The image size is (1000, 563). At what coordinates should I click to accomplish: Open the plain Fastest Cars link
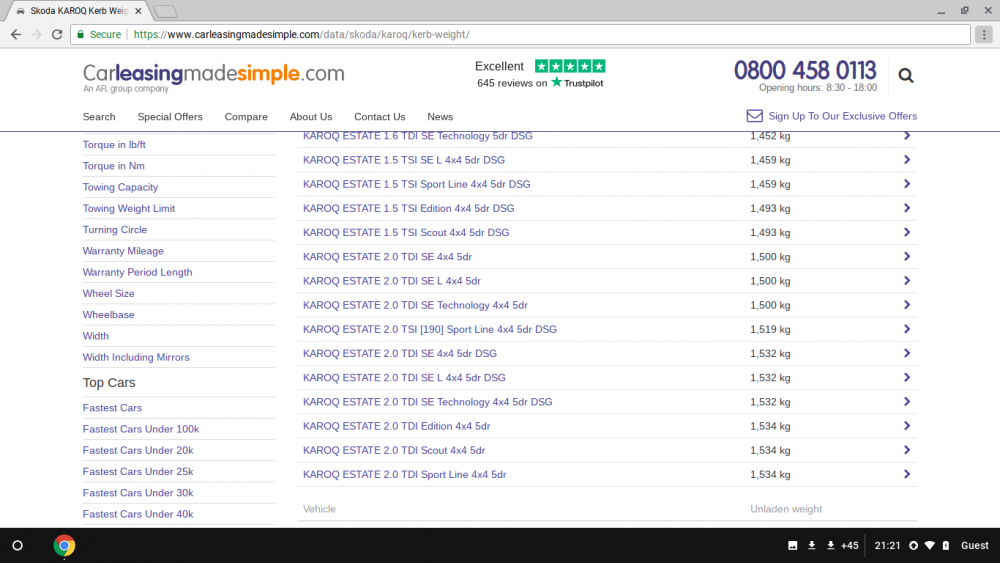pyautogui.click(x=112, y=408)
